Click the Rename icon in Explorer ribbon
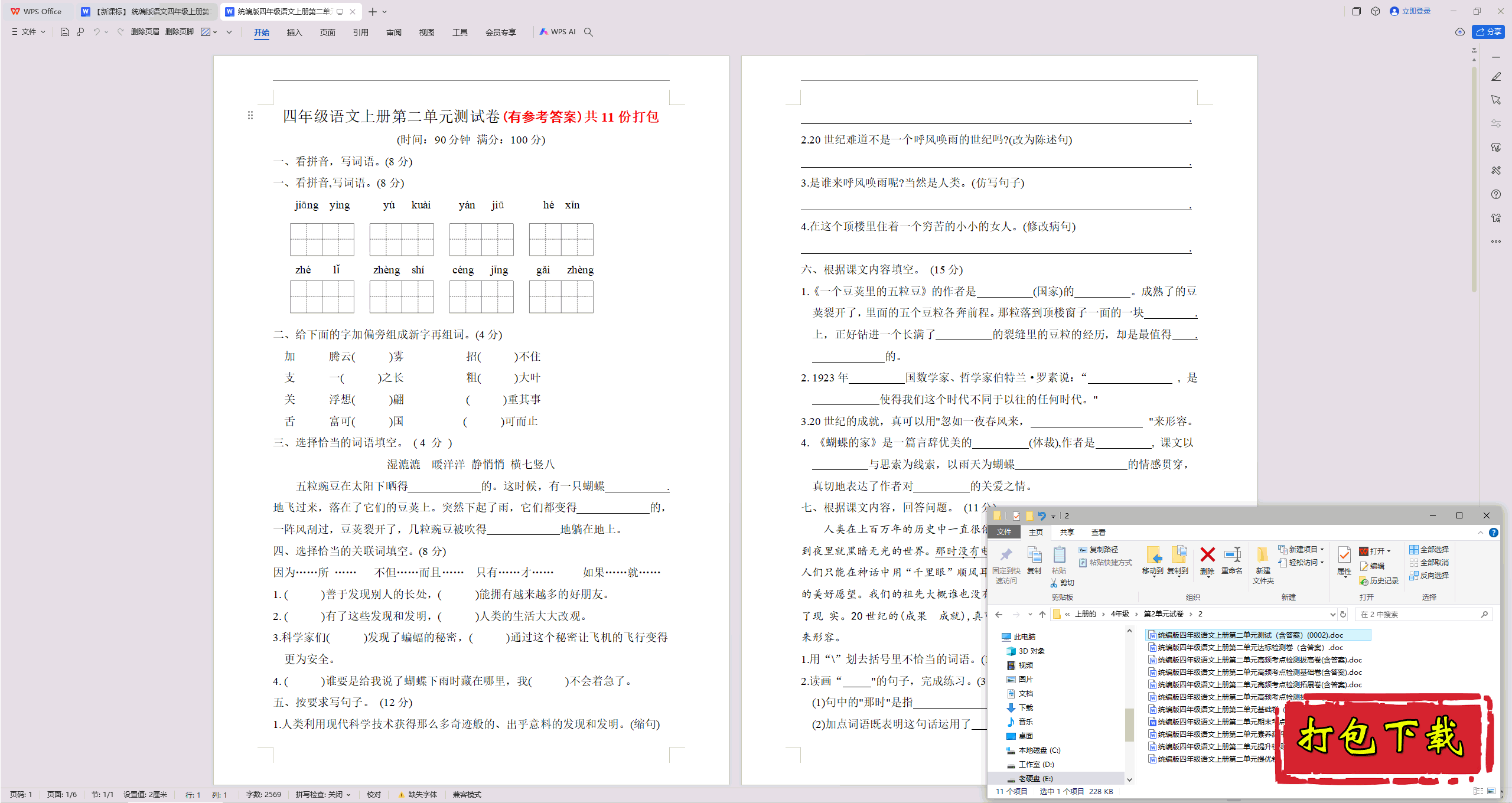The width and height of the screenshot is (1512, 803). click(x=1232, y=554)
